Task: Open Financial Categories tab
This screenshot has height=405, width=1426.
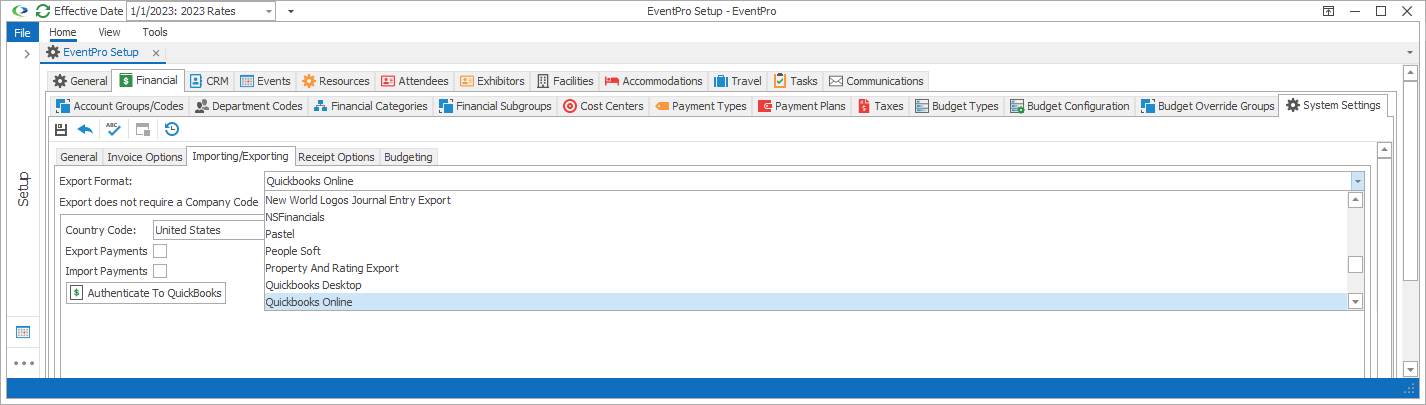Action: tap(371, 106)
